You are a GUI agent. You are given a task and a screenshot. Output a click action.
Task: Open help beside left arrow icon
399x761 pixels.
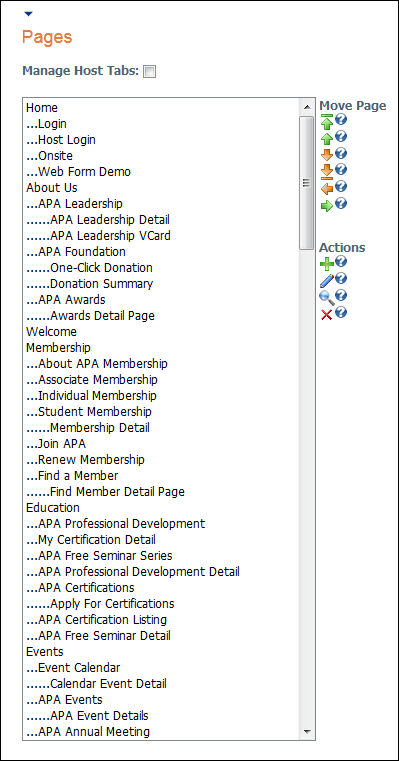[x=341, y=185]
